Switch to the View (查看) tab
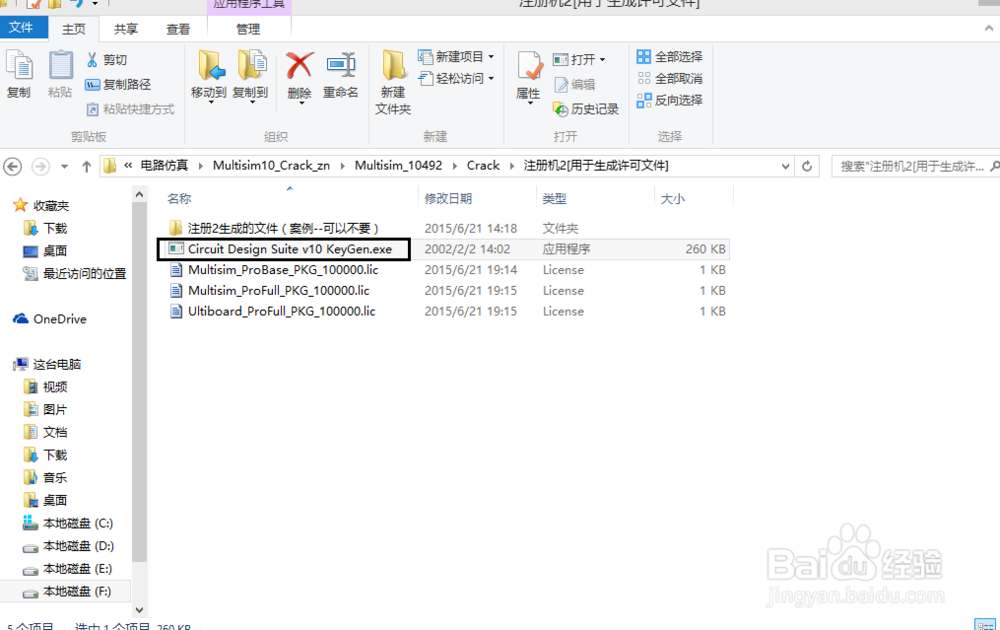The image size is (1000, 630). pos(178,29)
